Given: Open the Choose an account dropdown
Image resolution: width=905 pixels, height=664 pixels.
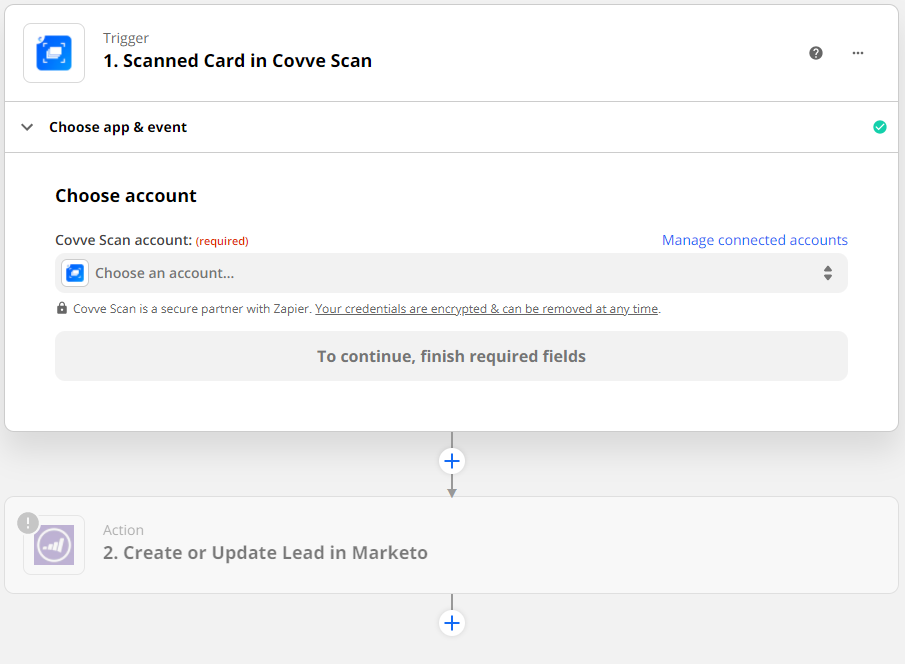Looking at the screenshot, I should [x=450, y=273].
